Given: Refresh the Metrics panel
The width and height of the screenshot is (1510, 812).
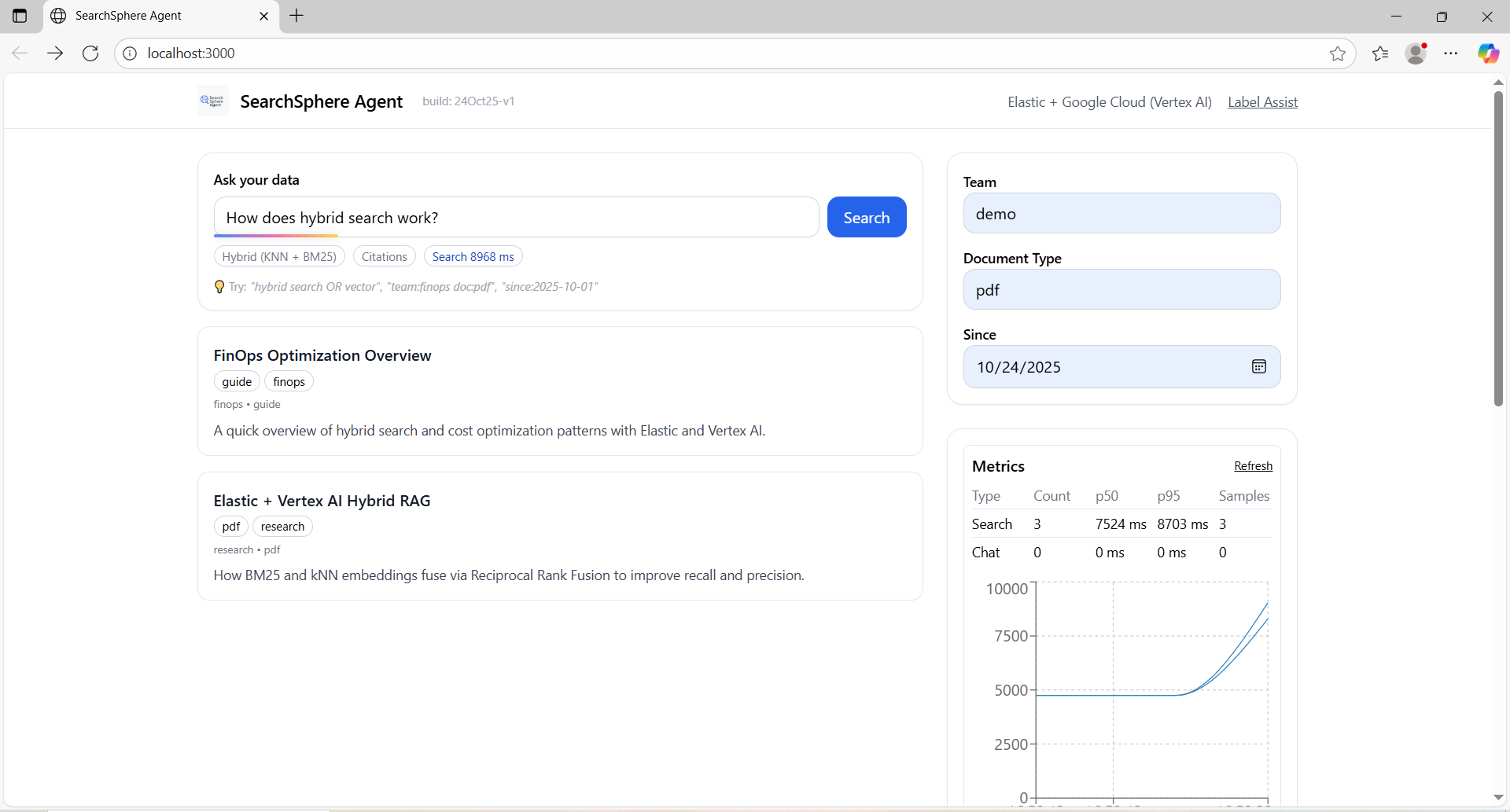Looking at the screenshot, I should [1253, 466].
